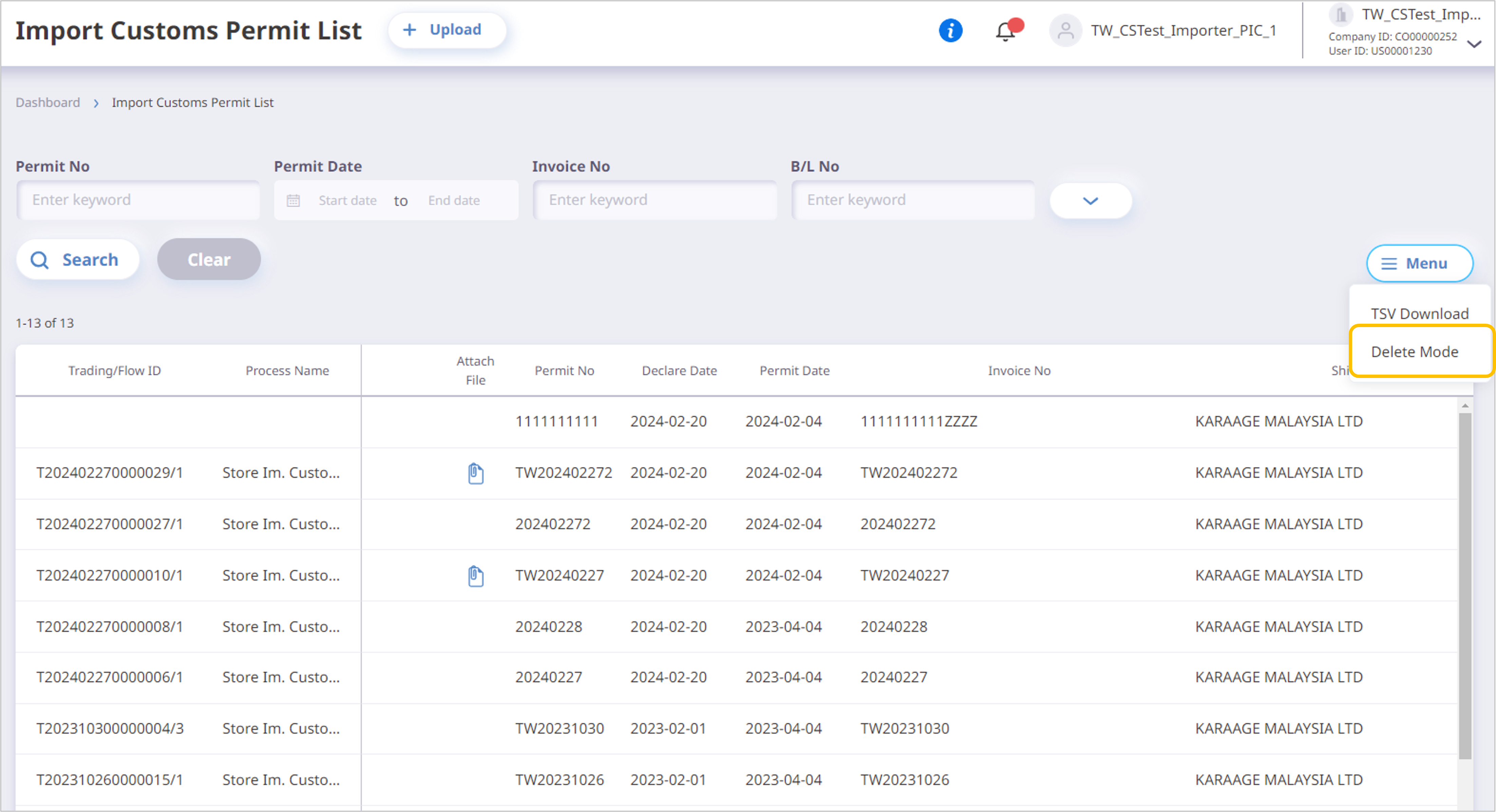Viewport: 1496px width, 812px height.
Task: Click the breadcrumb chevron separator
Action: pyautogui.click(x=96, y=103)
